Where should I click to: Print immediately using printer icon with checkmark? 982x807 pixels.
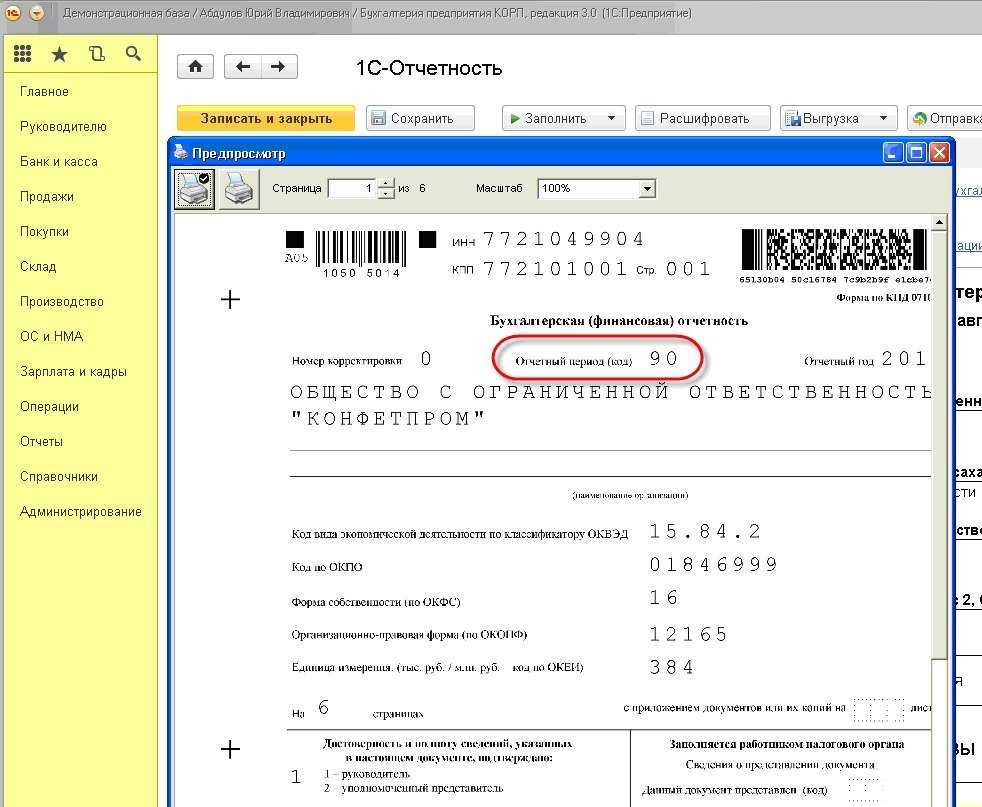tap(194, 189)
